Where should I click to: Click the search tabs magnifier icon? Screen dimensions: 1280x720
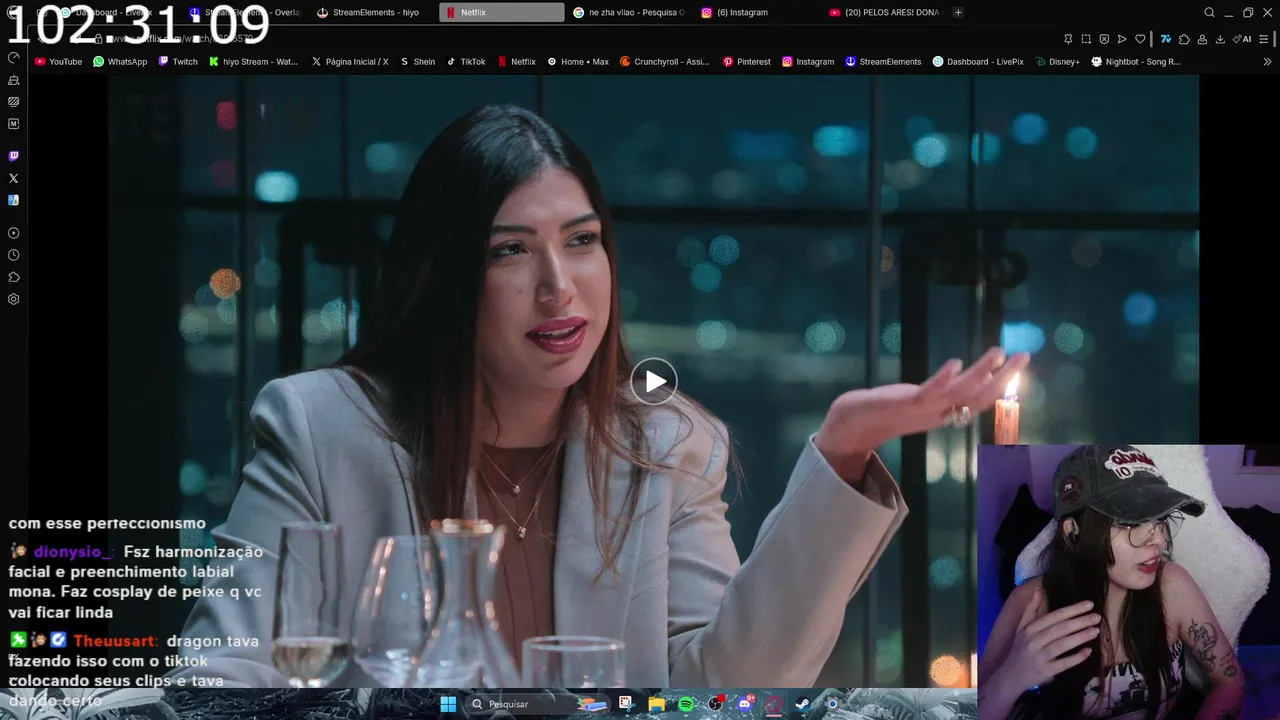coord(1209,12)
